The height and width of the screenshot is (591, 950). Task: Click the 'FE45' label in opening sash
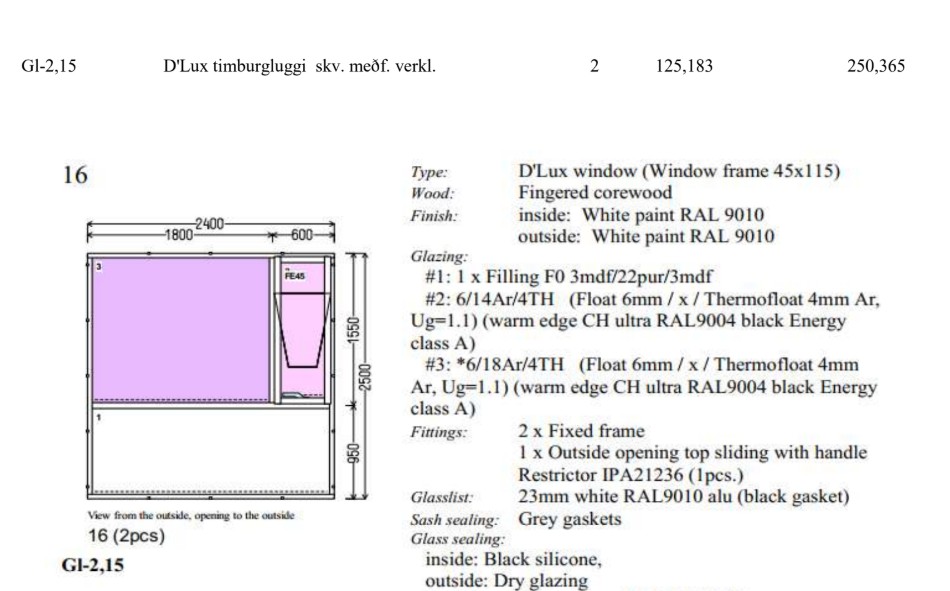pyautogui.click(x=294, y=276)
